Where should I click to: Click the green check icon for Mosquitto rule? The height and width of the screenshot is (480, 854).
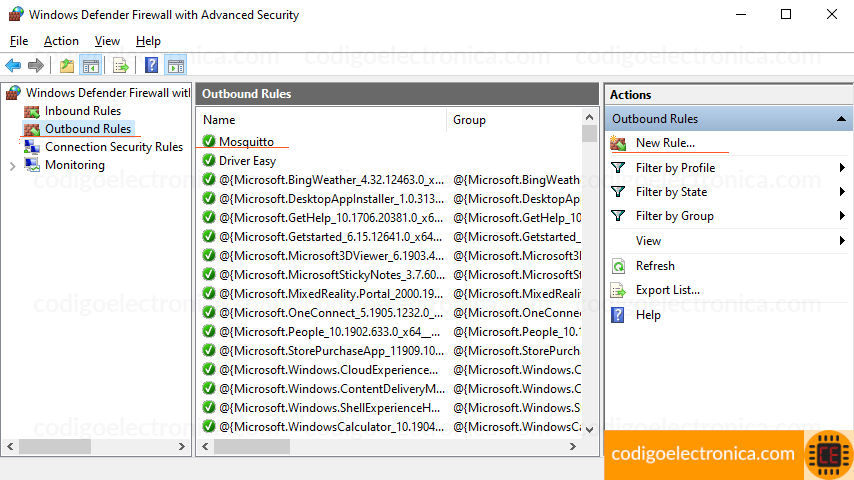coord(209,141)
